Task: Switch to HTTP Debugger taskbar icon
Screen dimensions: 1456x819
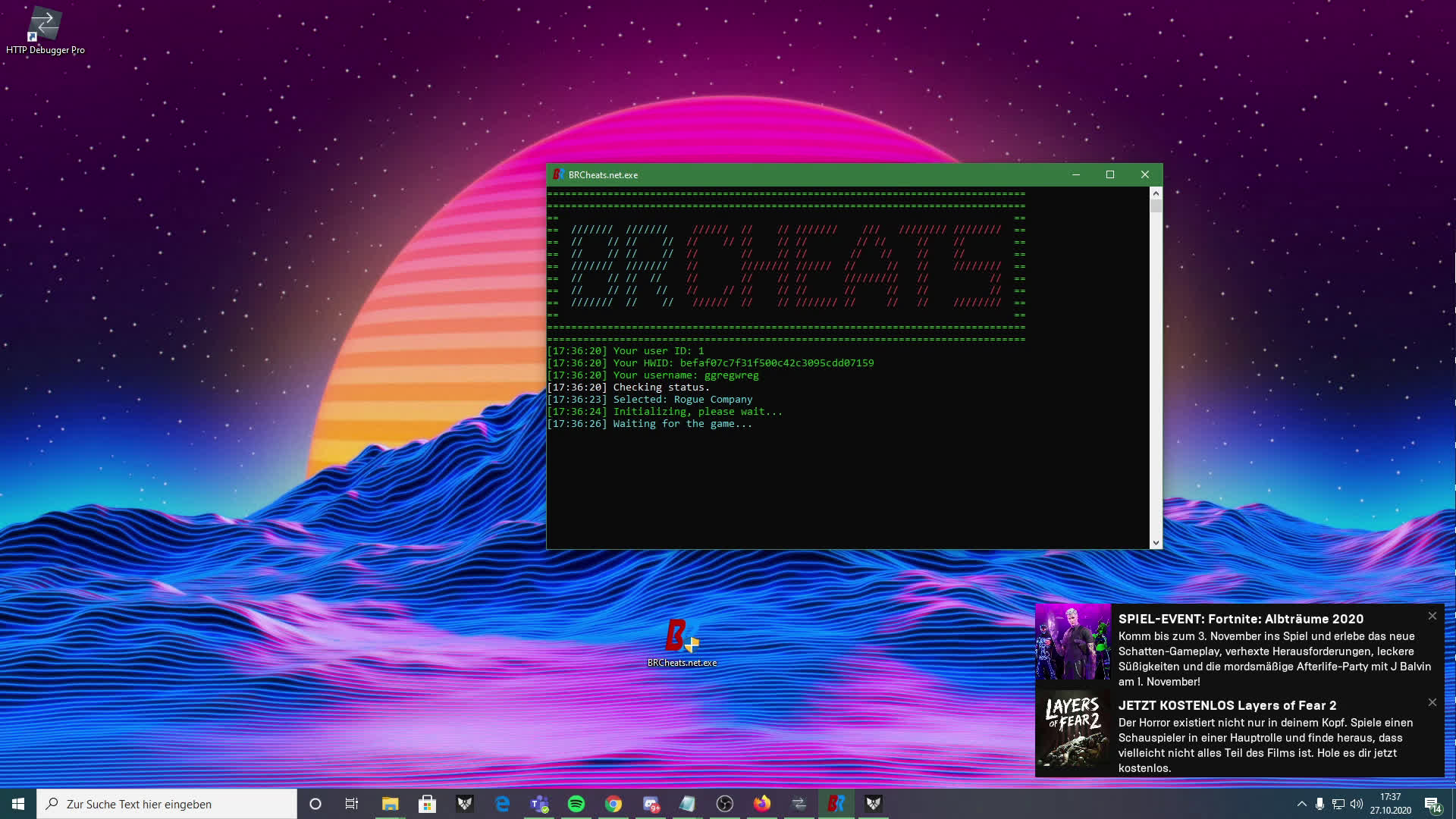Action: click(x=799, y=804)
